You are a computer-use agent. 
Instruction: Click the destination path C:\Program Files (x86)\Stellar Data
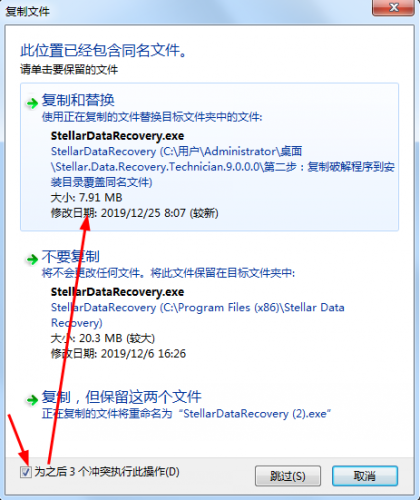coord(198,315)
